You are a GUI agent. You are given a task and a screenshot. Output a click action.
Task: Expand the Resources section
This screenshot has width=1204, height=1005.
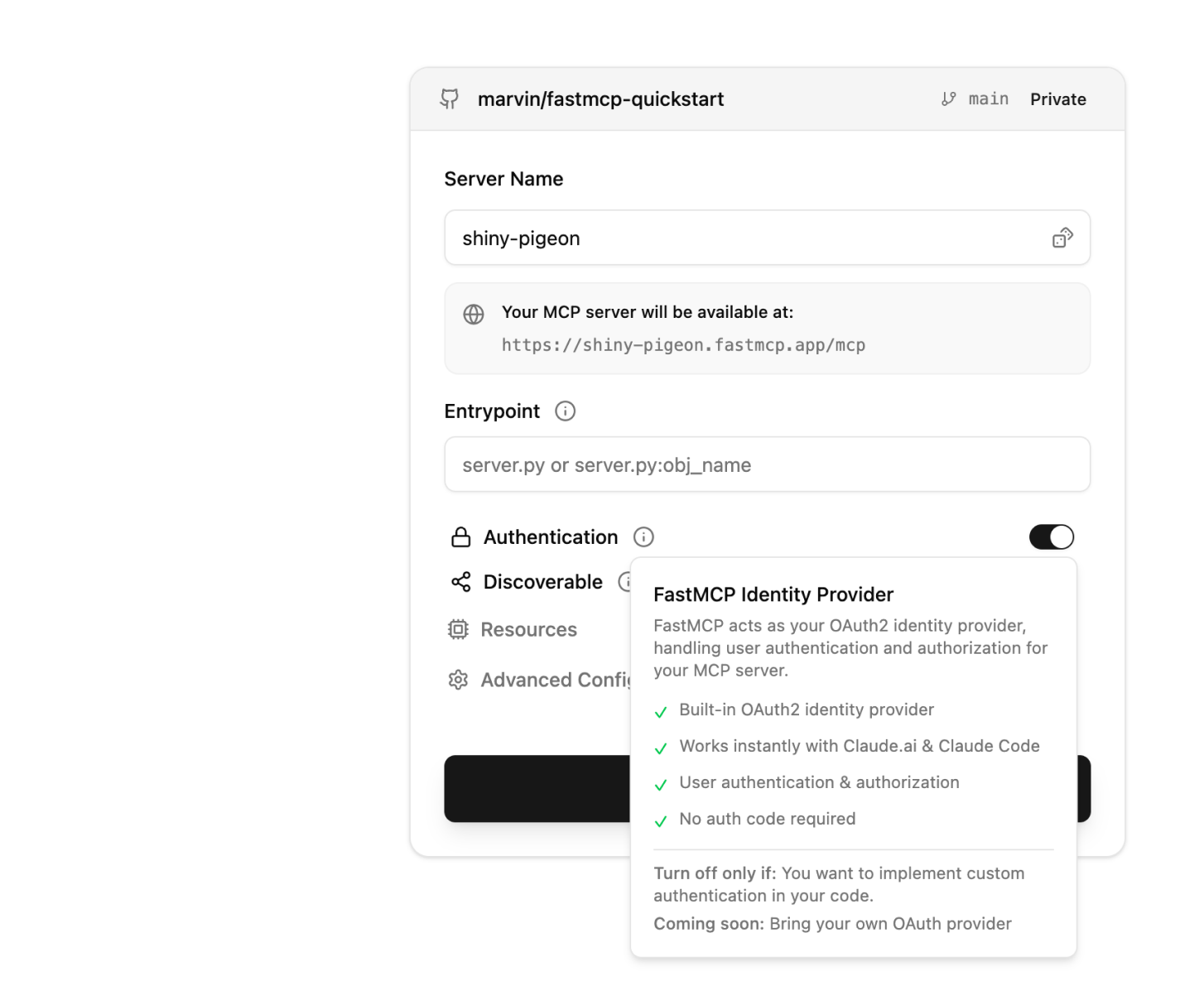pos(528,629)
